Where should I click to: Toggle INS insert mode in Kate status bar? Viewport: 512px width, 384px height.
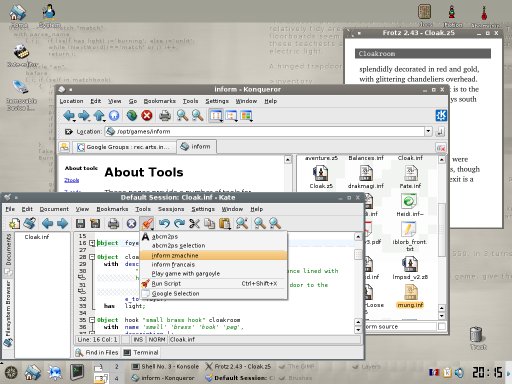tap(138, 340)
